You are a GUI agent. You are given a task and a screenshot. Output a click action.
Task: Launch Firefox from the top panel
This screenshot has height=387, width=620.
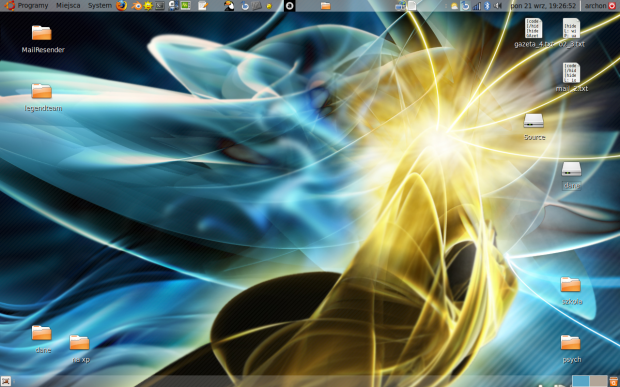pos(121,6)
